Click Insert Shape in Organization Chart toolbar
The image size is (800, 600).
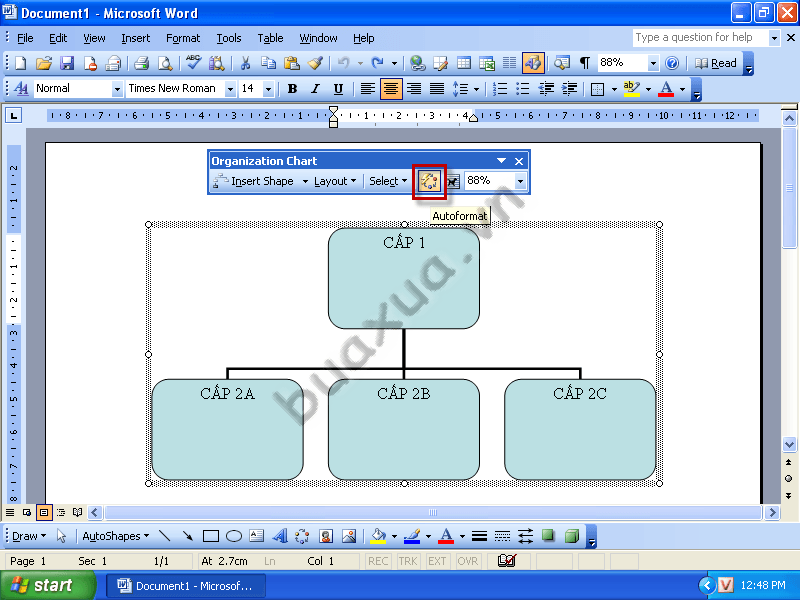point(254,181)
